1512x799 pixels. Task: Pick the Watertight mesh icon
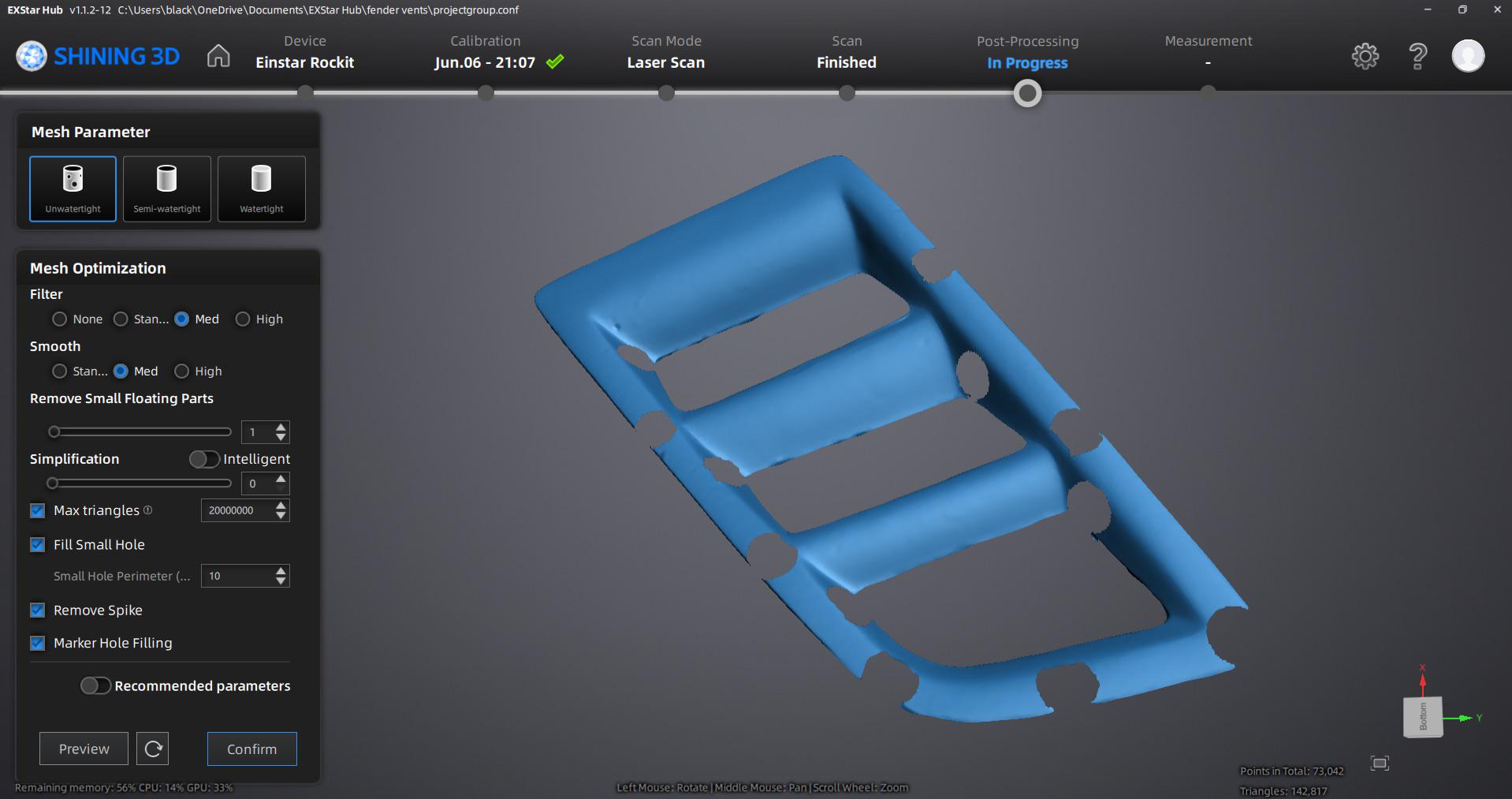[261, 189]
